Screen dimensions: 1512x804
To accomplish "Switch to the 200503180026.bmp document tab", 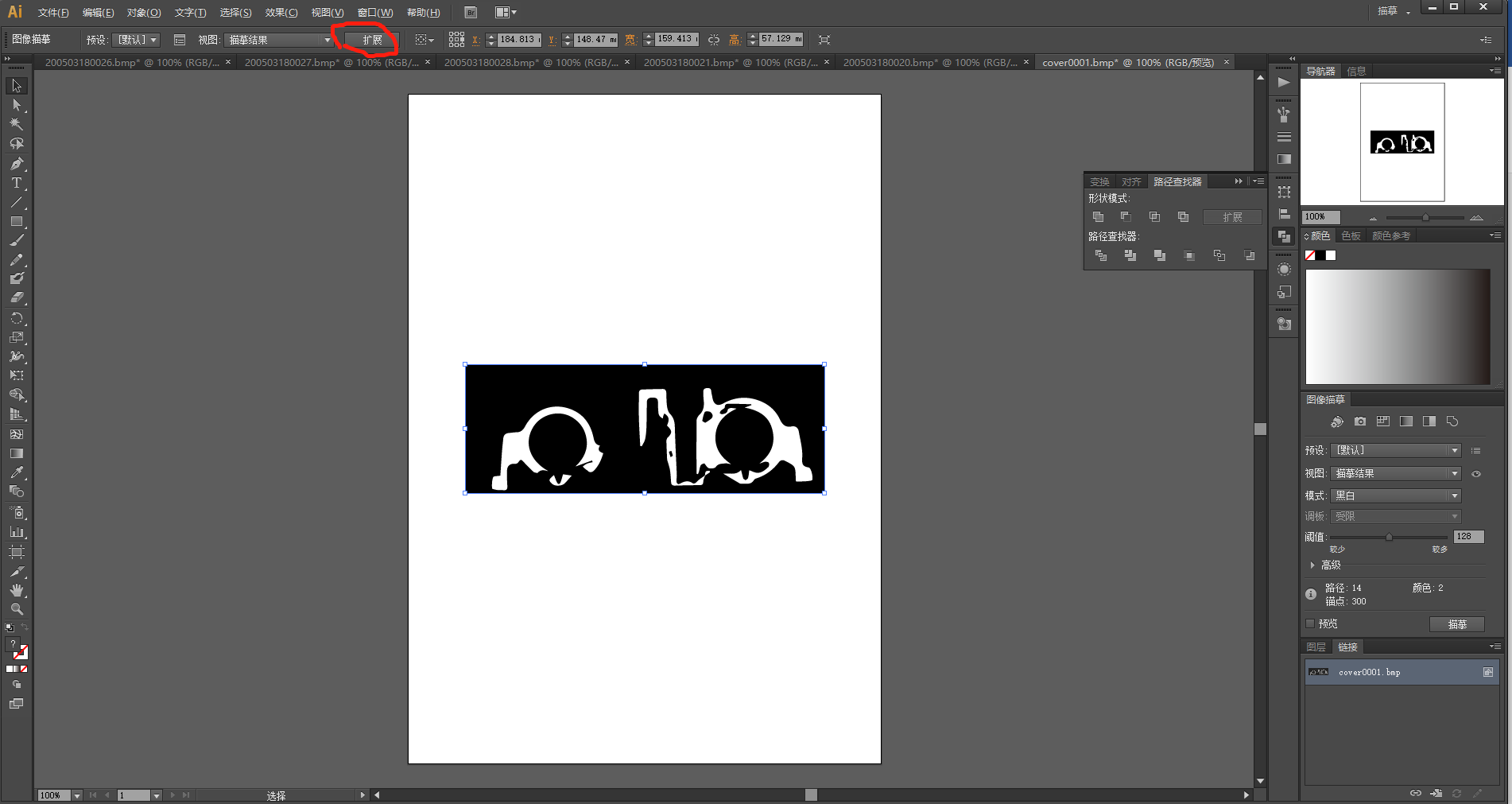I will pos(132,62).
